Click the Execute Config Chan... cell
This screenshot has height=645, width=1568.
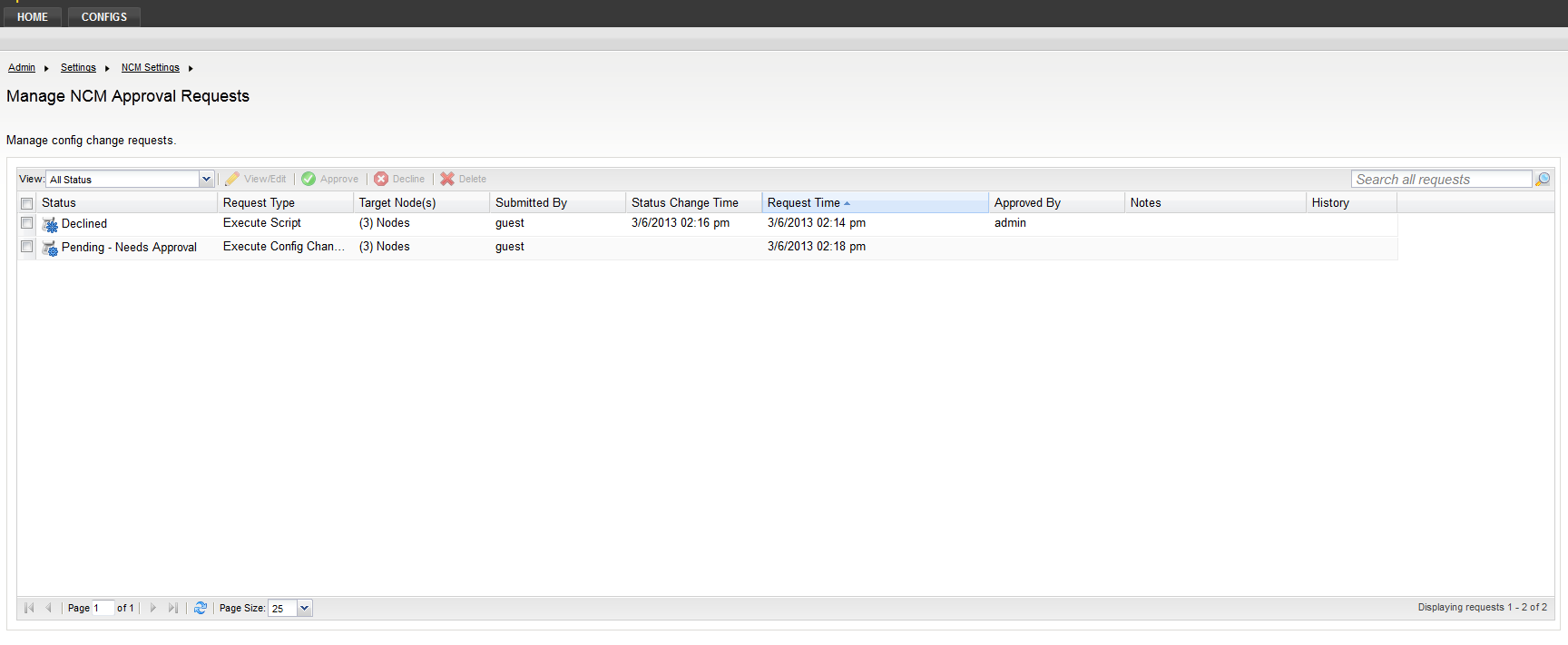pyautogui.click(x=284, y=246)
